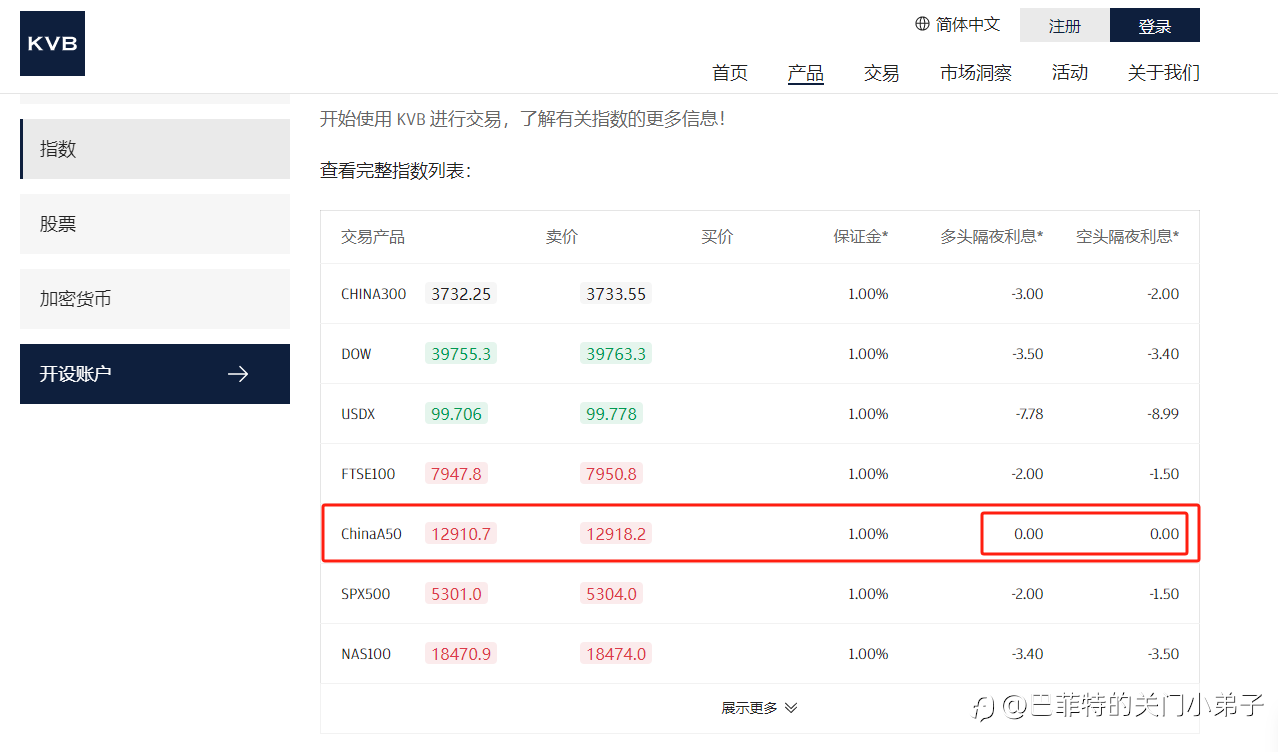Select the FTSE100 product name
1278x752 pixels.
[369, 474]
